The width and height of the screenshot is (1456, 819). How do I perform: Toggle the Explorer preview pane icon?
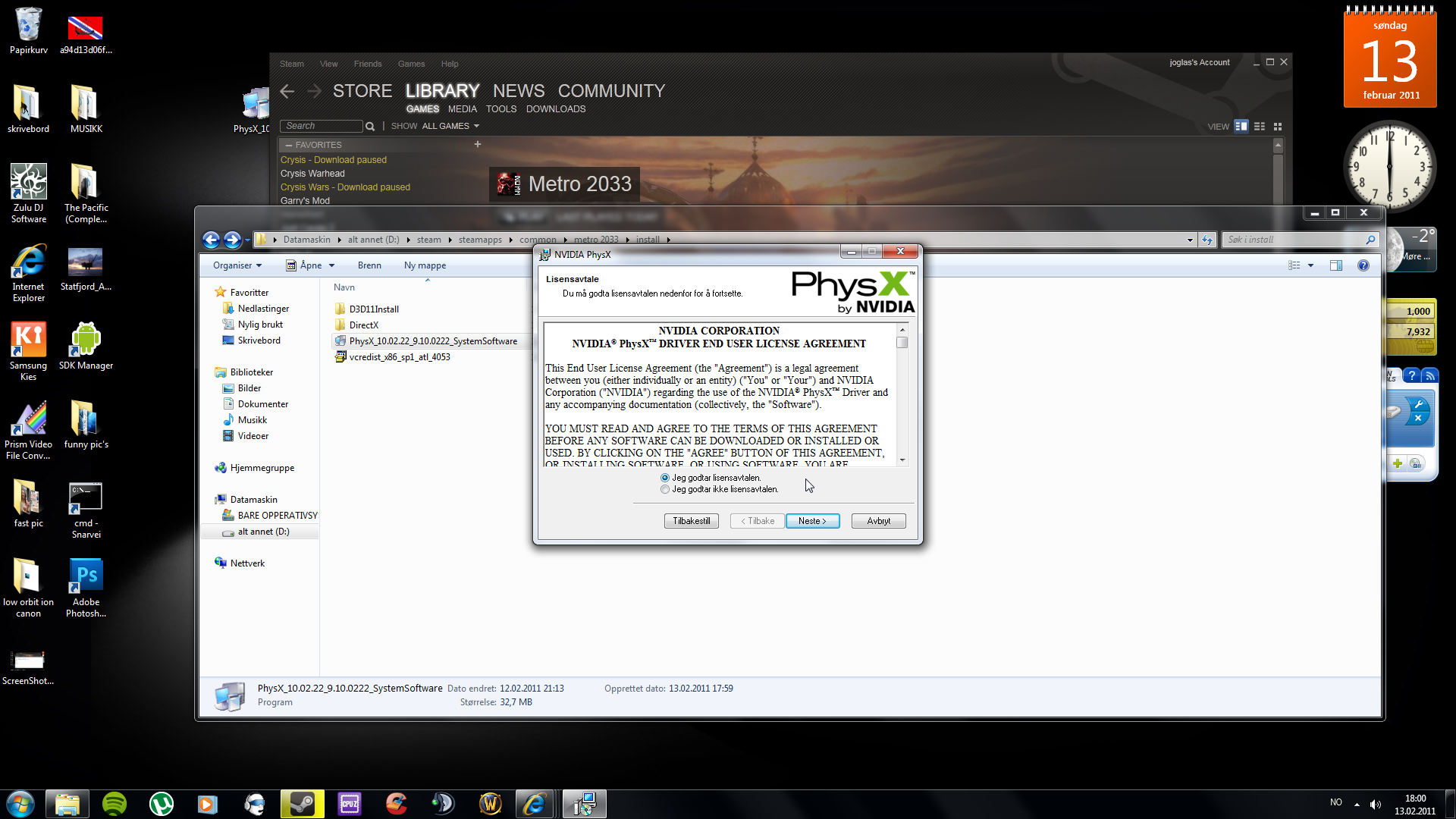pos(1336,265)
